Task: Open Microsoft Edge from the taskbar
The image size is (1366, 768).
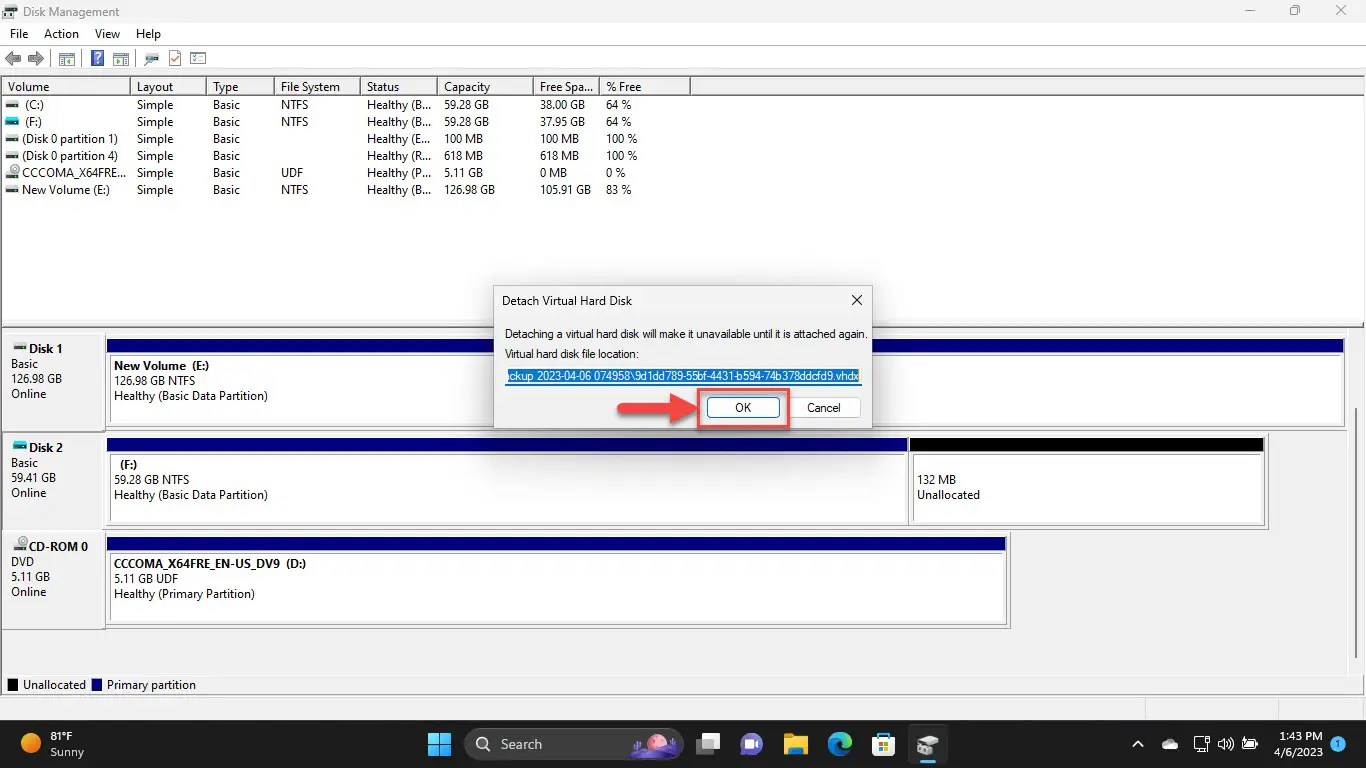Action: [839, 744]
